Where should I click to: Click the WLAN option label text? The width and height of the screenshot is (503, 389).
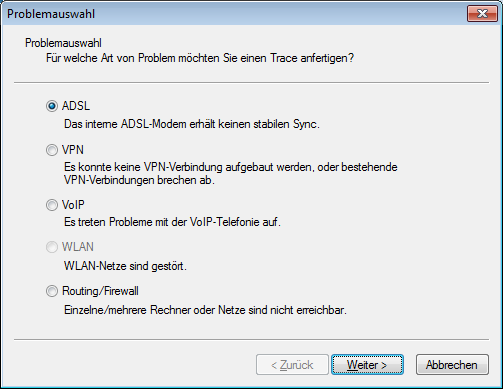coord(78,247)
